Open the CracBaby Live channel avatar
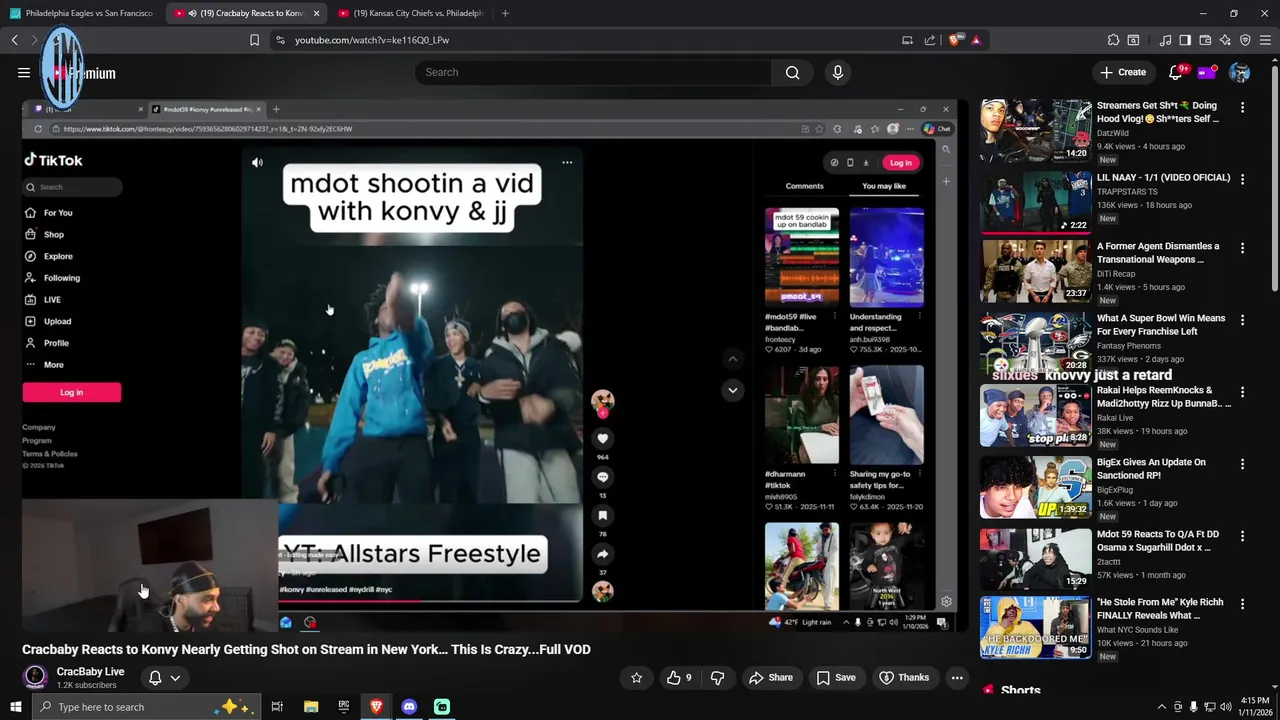 pos(35,677)
